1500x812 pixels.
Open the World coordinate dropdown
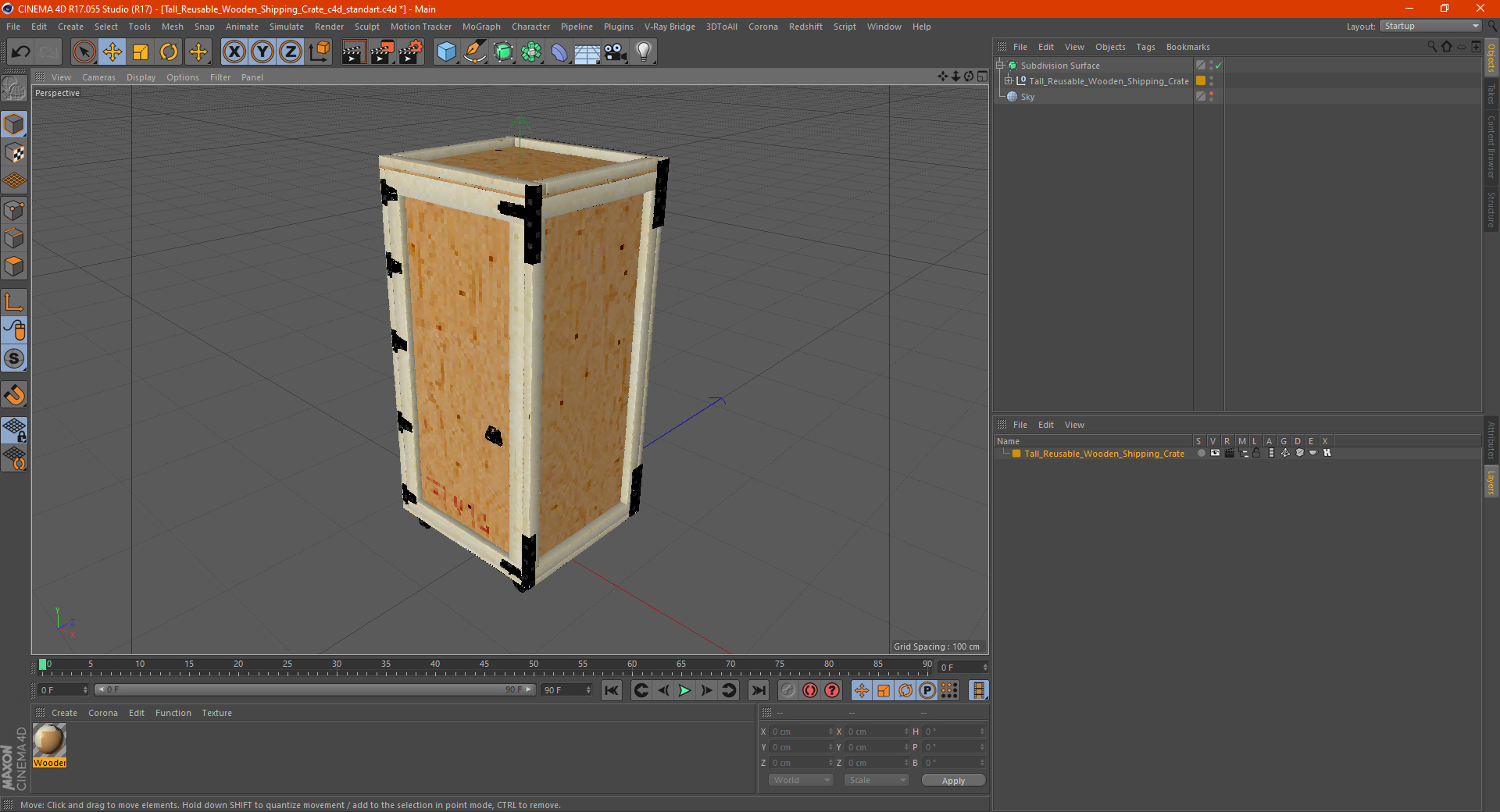[x=801, y=780]
